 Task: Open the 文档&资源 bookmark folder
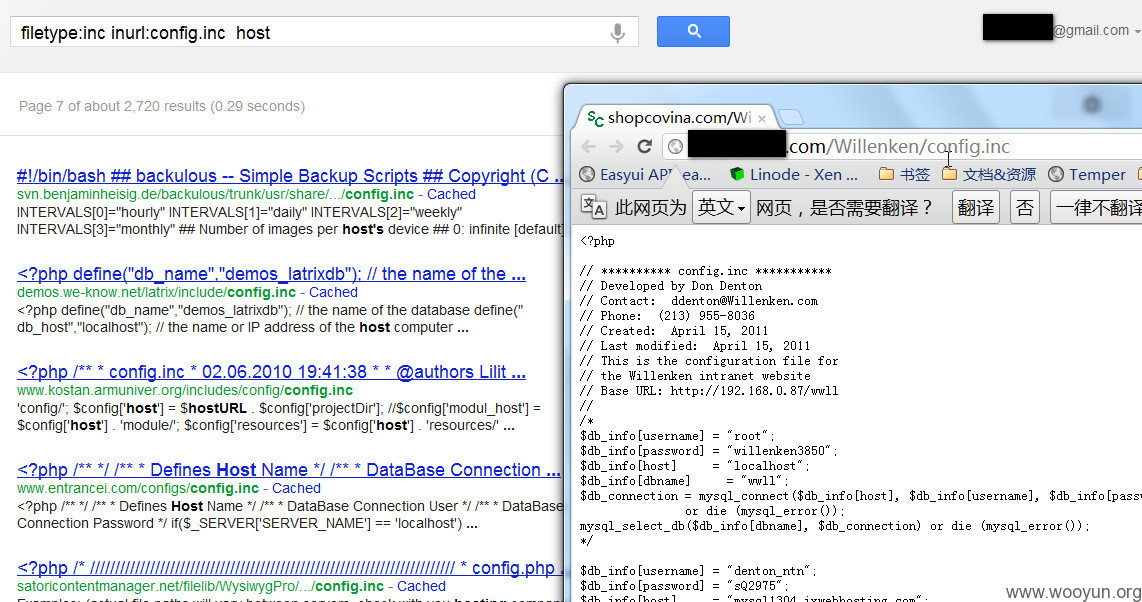tap(988, 175)
